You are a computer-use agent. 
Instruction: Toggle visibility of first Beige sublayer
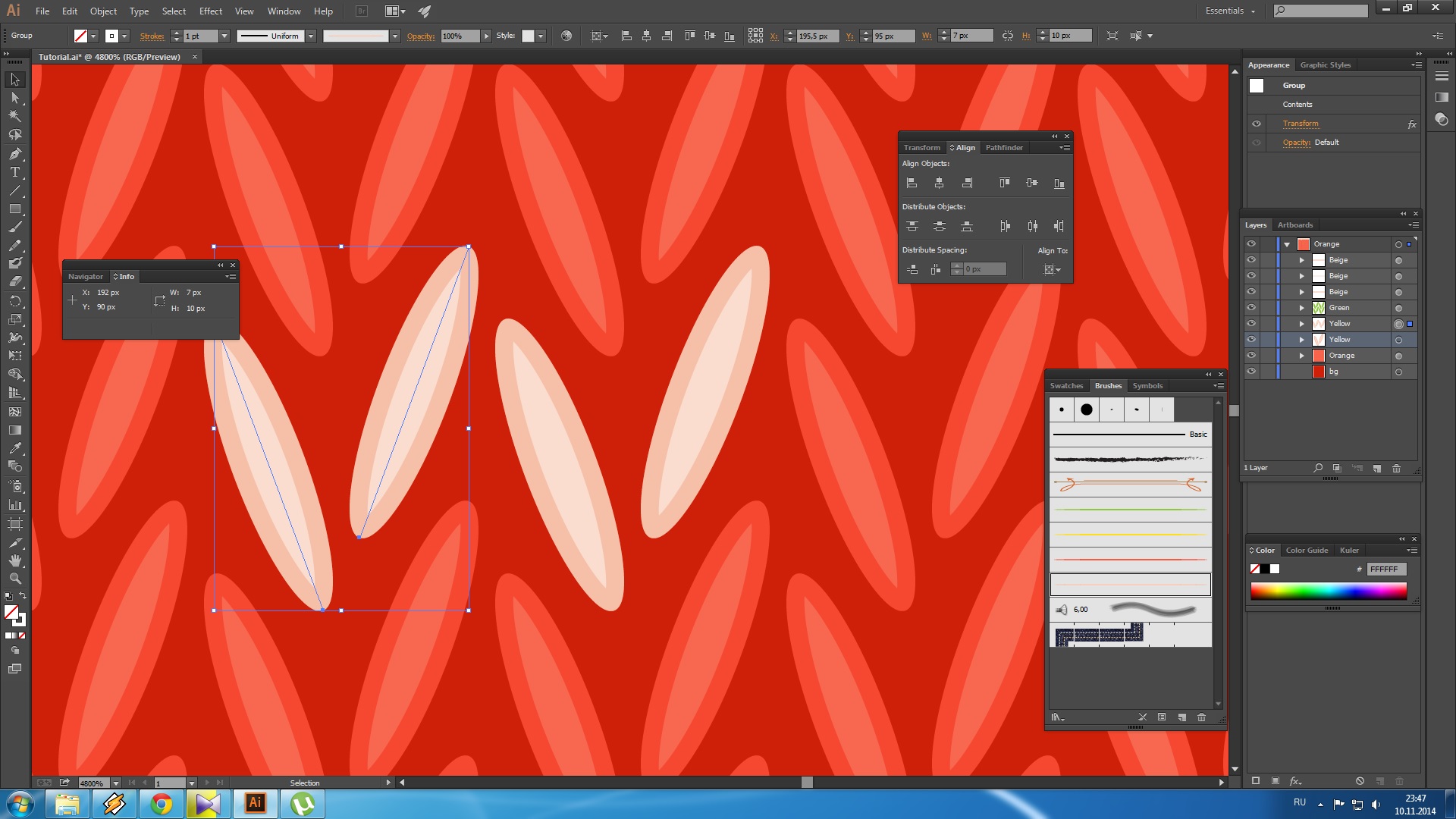click(1251, 259)
